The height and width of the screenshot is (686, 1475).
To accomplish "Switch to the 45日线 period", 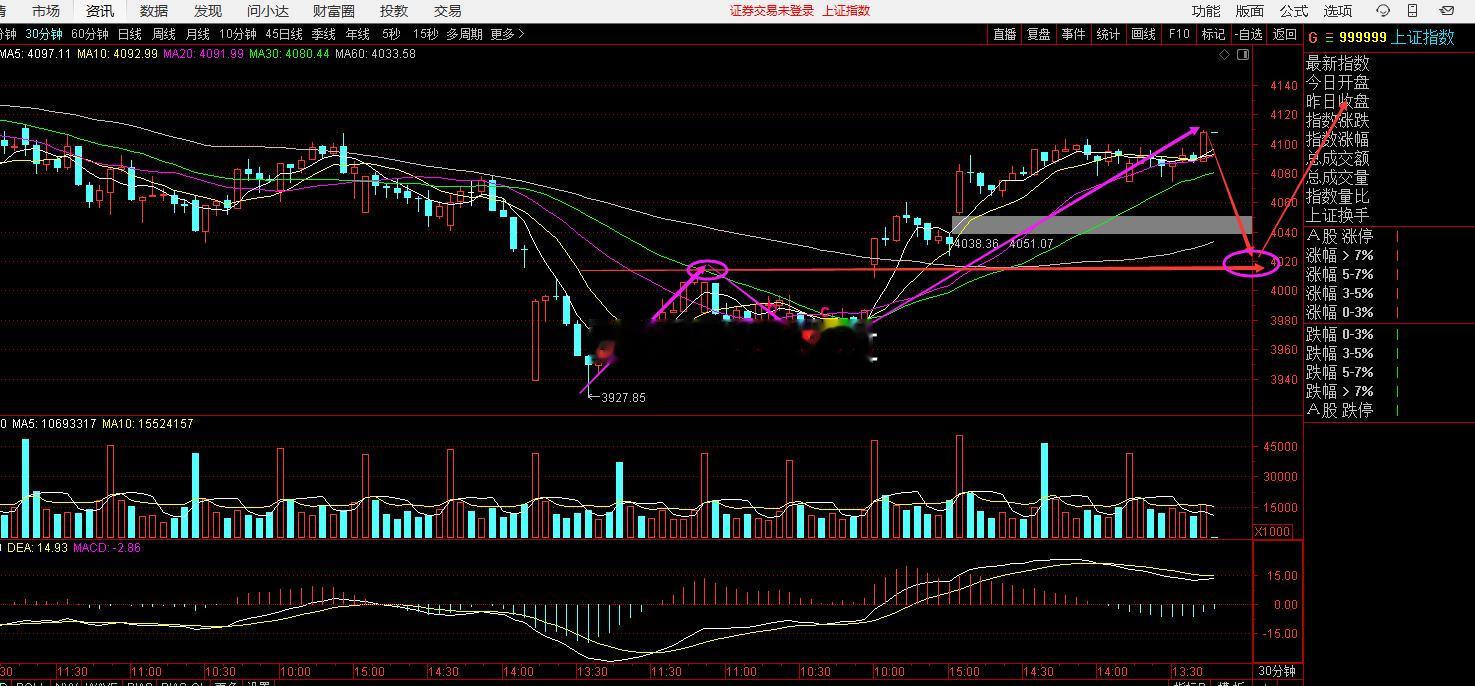I will pyautogui.click(x=284, y=34).
